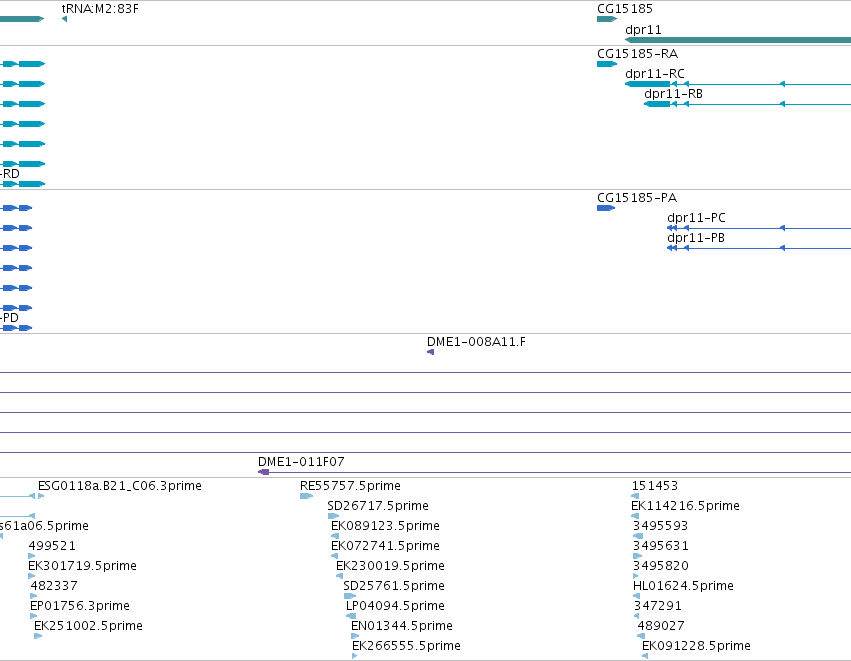The image size is (851, 661).
Task: Select the dpr11-RC transcript feature
Action: pyautogui.click(x=738, y=84)
